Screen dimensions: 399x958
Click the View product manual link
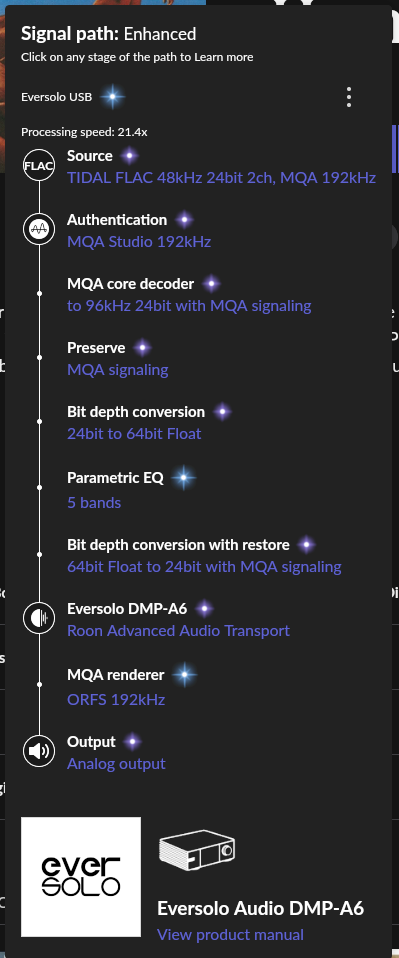(230, 935)
